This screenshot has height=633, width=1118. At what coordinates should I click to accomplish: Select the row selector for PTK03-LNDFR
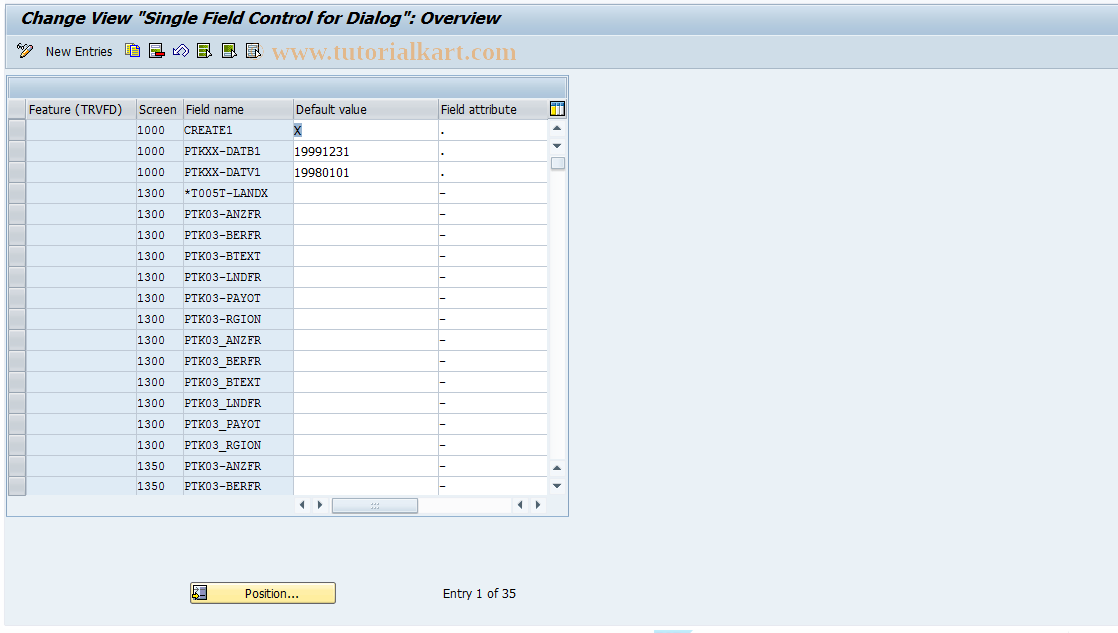tap(17, 277)
